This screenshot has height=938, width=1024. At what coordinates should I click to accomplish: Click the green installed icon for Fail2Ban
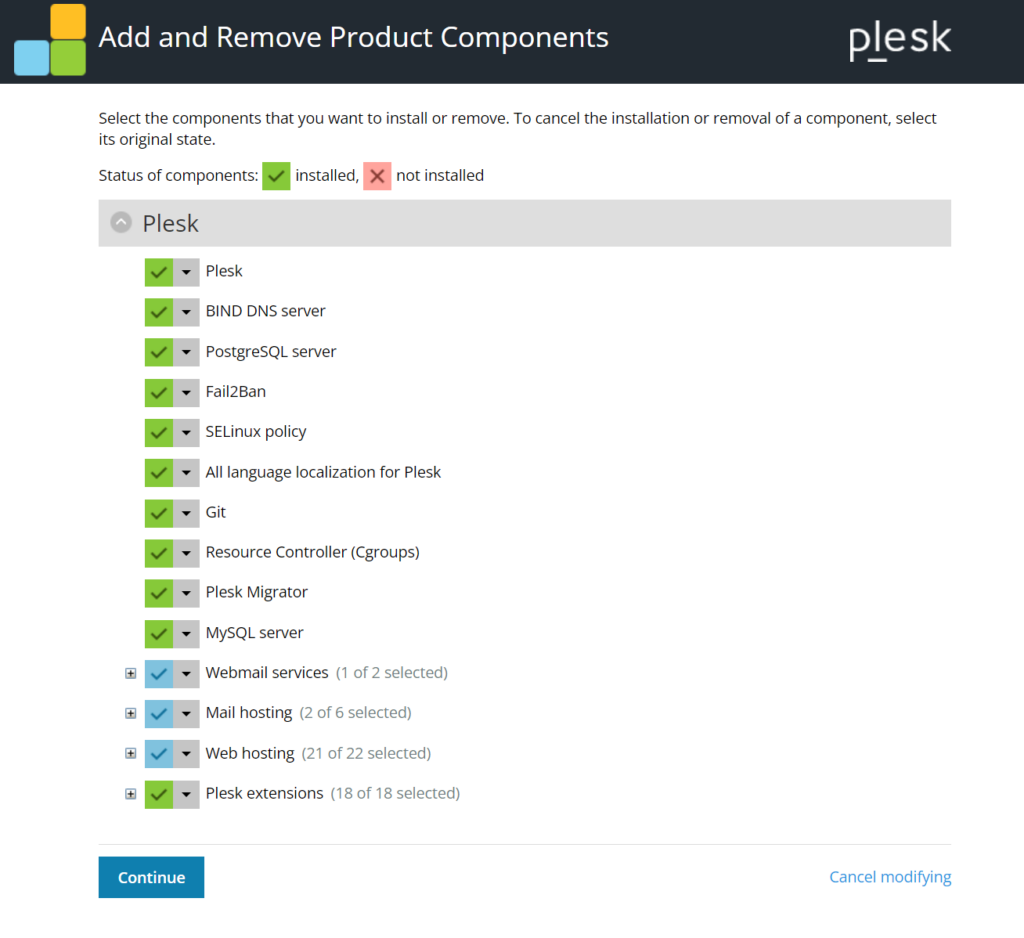click(159, 392)
